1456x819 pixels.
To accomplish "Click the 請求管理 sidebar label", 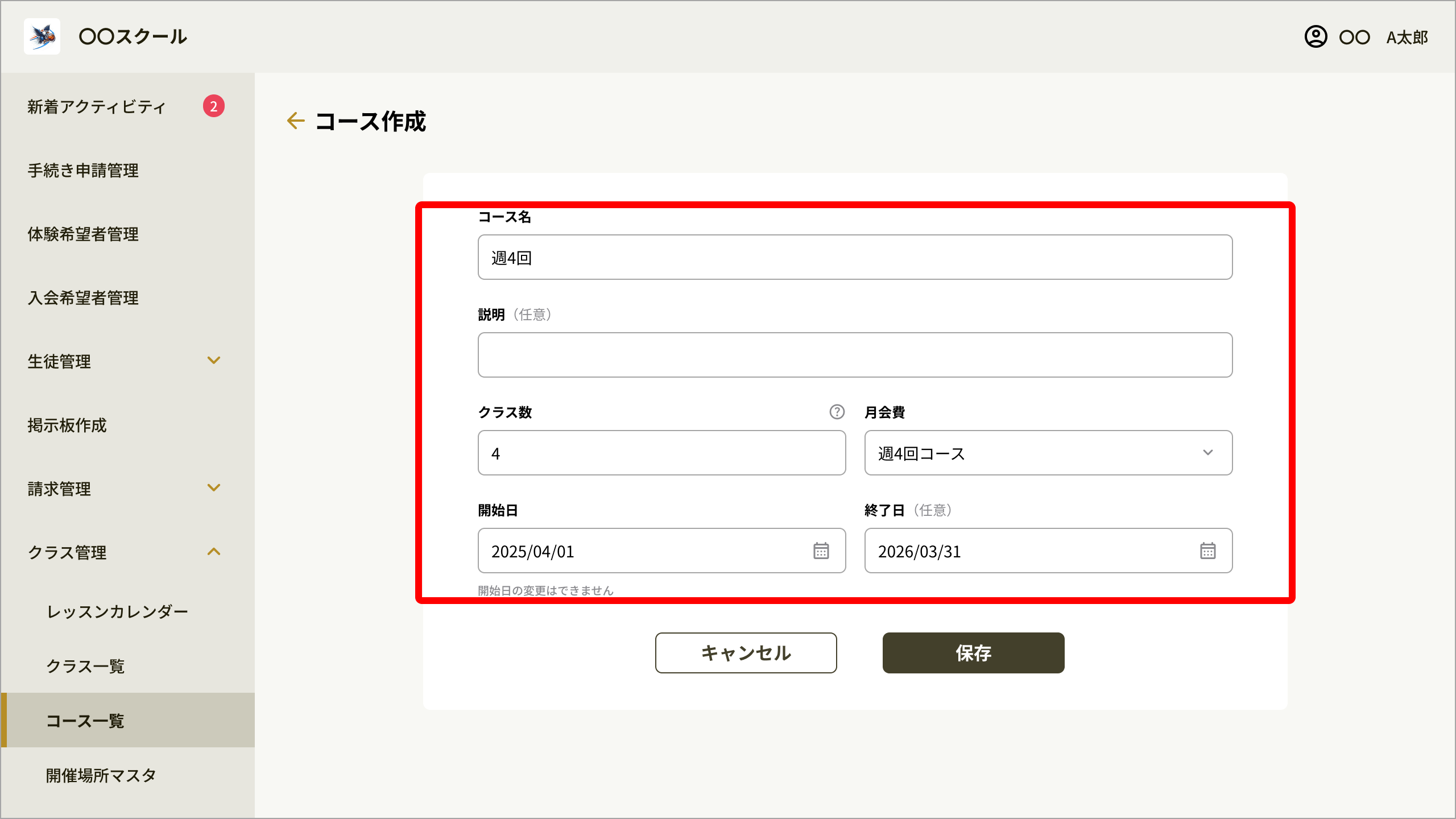I will 59,489.
